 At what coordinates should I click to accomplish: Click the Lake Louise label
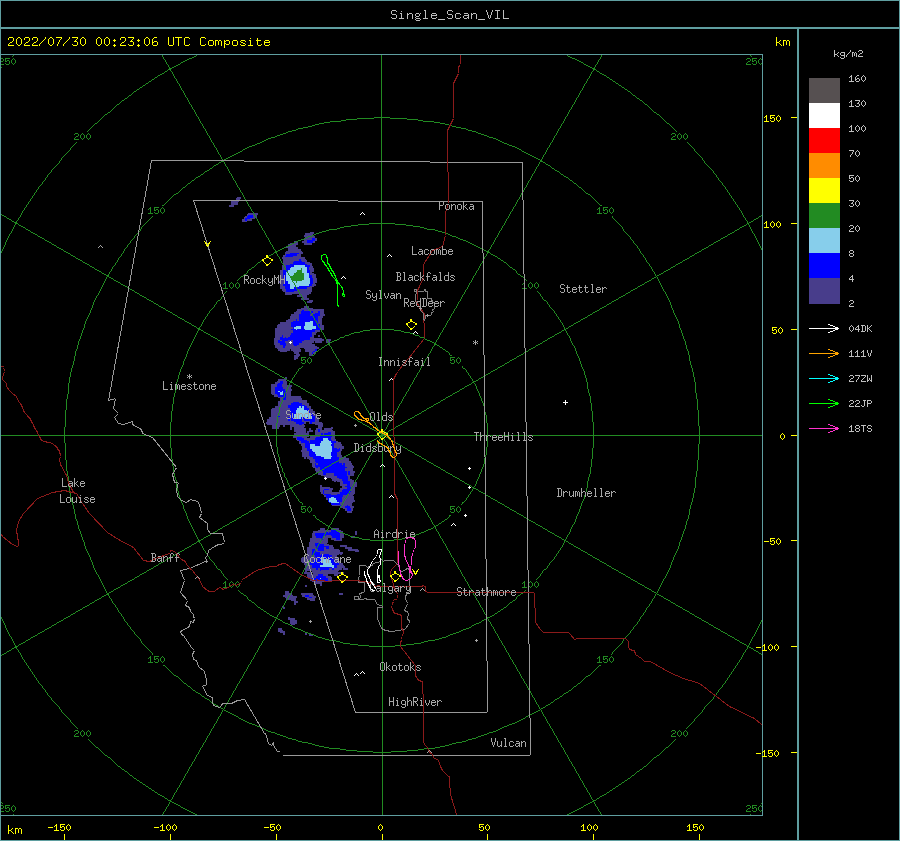77,491
